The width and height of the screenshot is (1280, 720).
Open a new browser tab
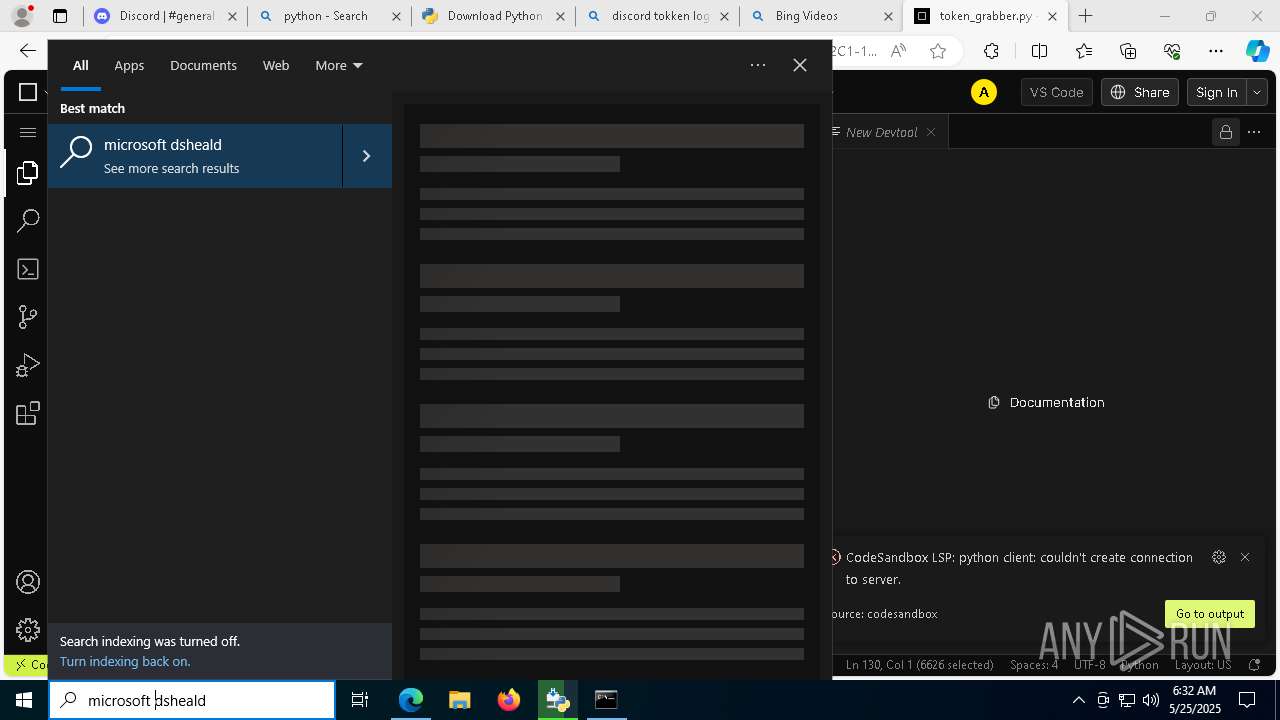coord(1085,16)
